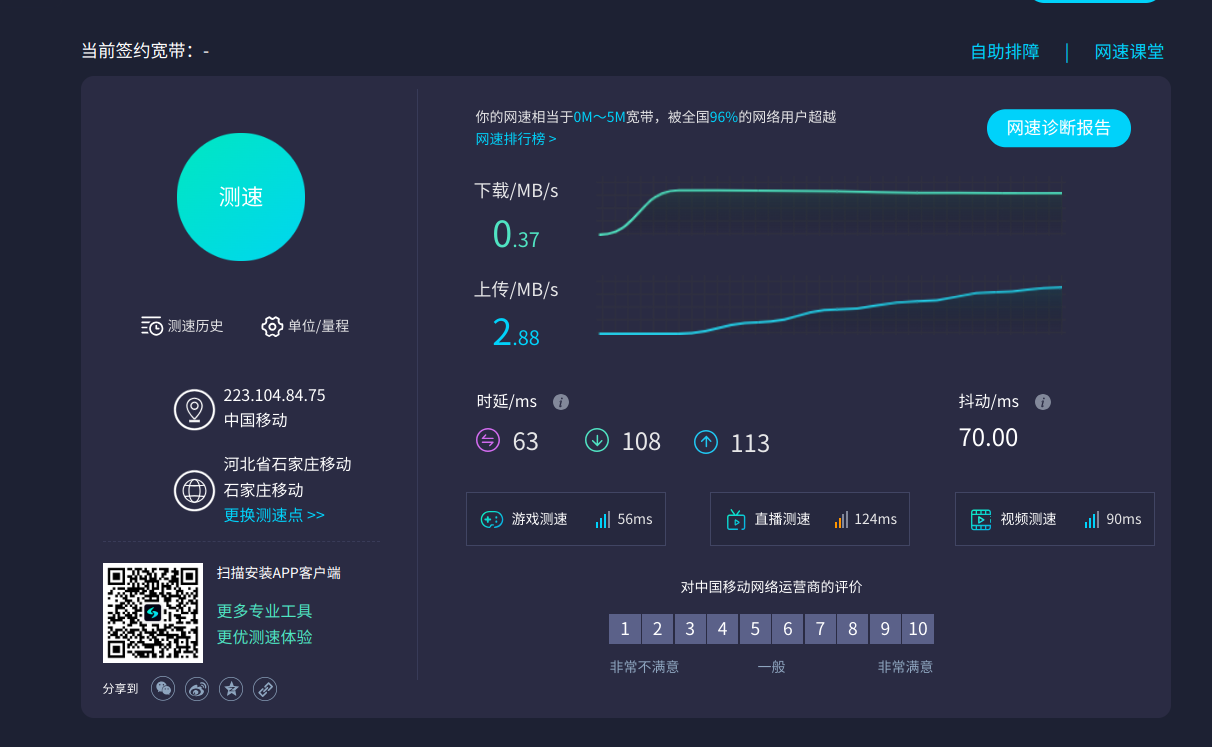
Task: Rate the operator 6 out of 10
Action: [x=788, y=629]
